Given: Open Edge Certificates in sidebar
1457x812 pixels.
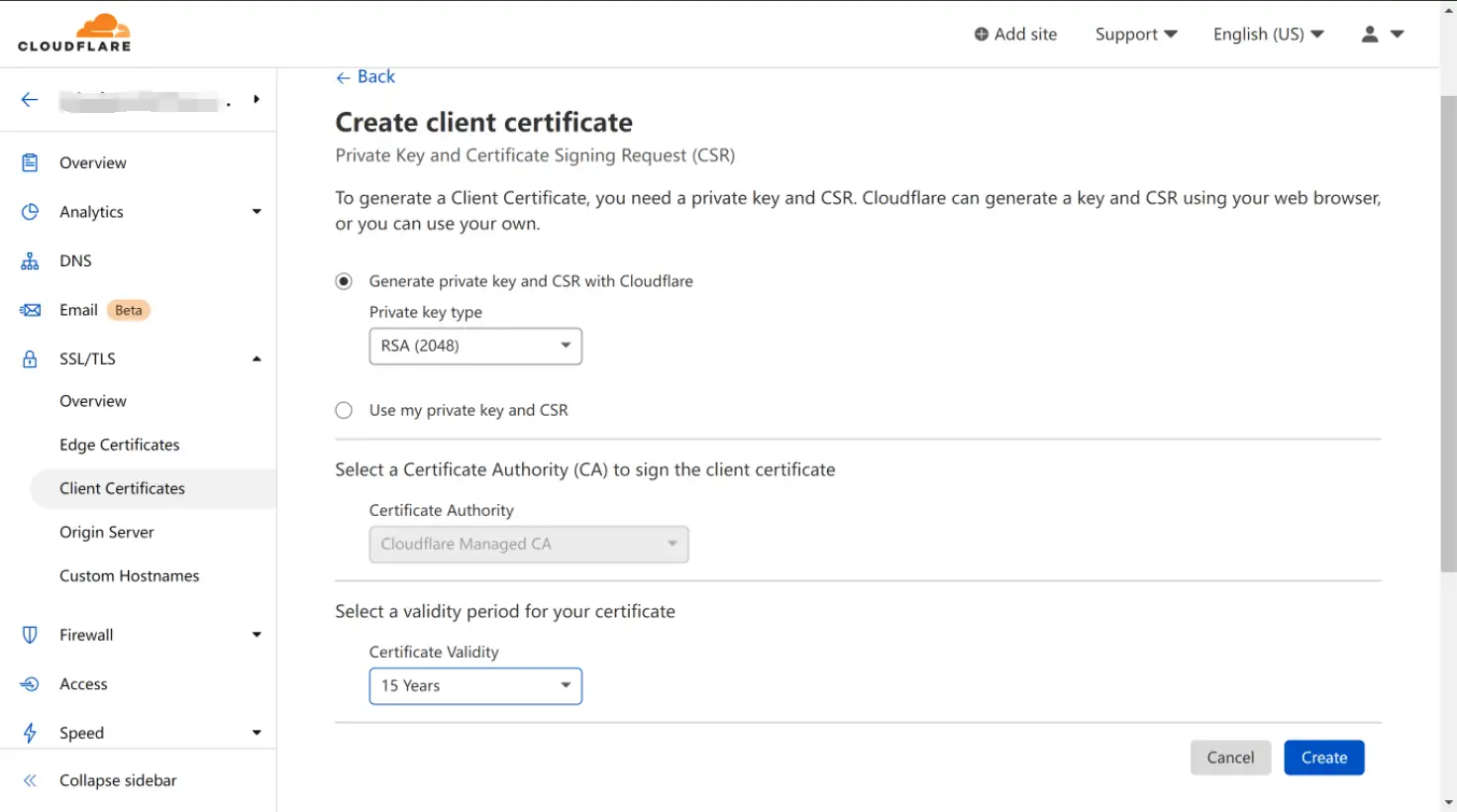Looking at the screenshot, I should (120, 445).
